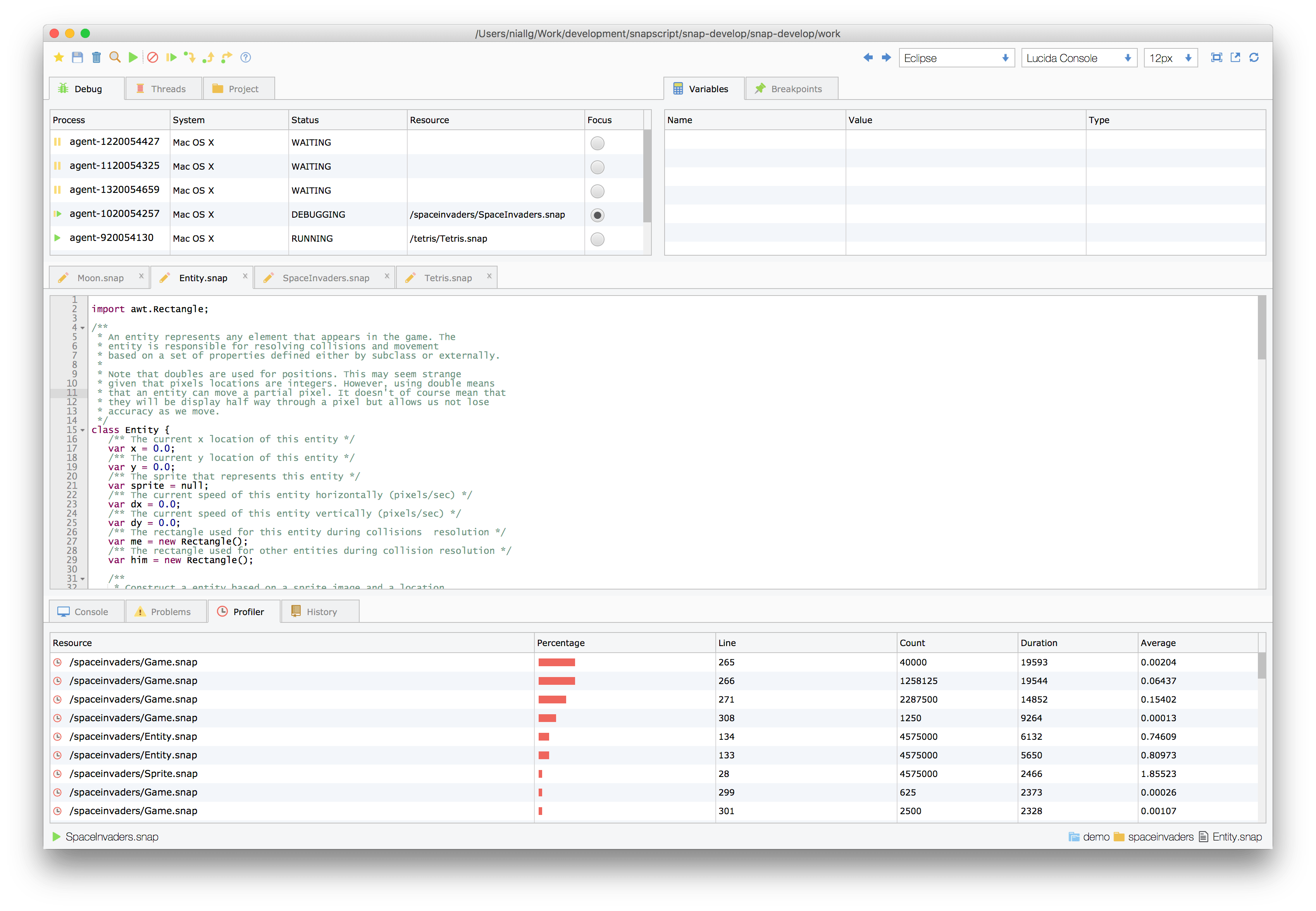
Task: Click the pause icon beside agent-1220054427
Action: [58, 141]
